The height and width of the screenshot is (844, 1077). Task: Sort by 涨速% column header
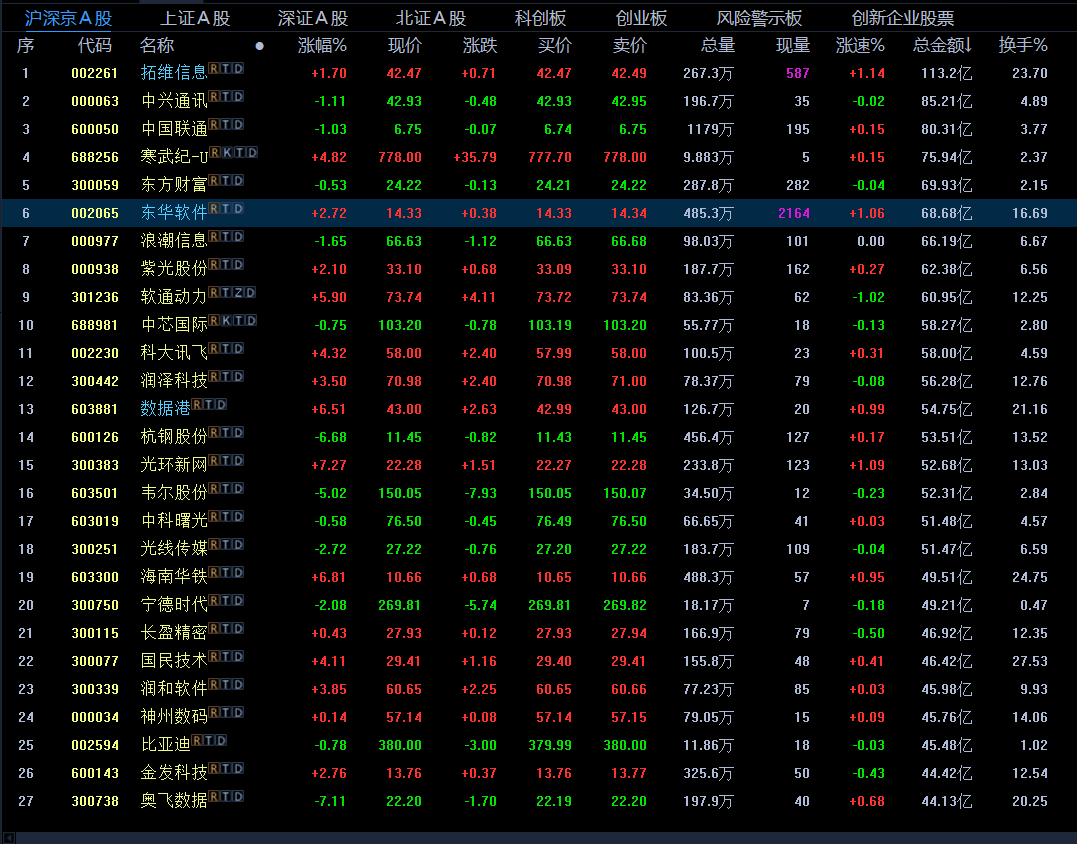860,46
